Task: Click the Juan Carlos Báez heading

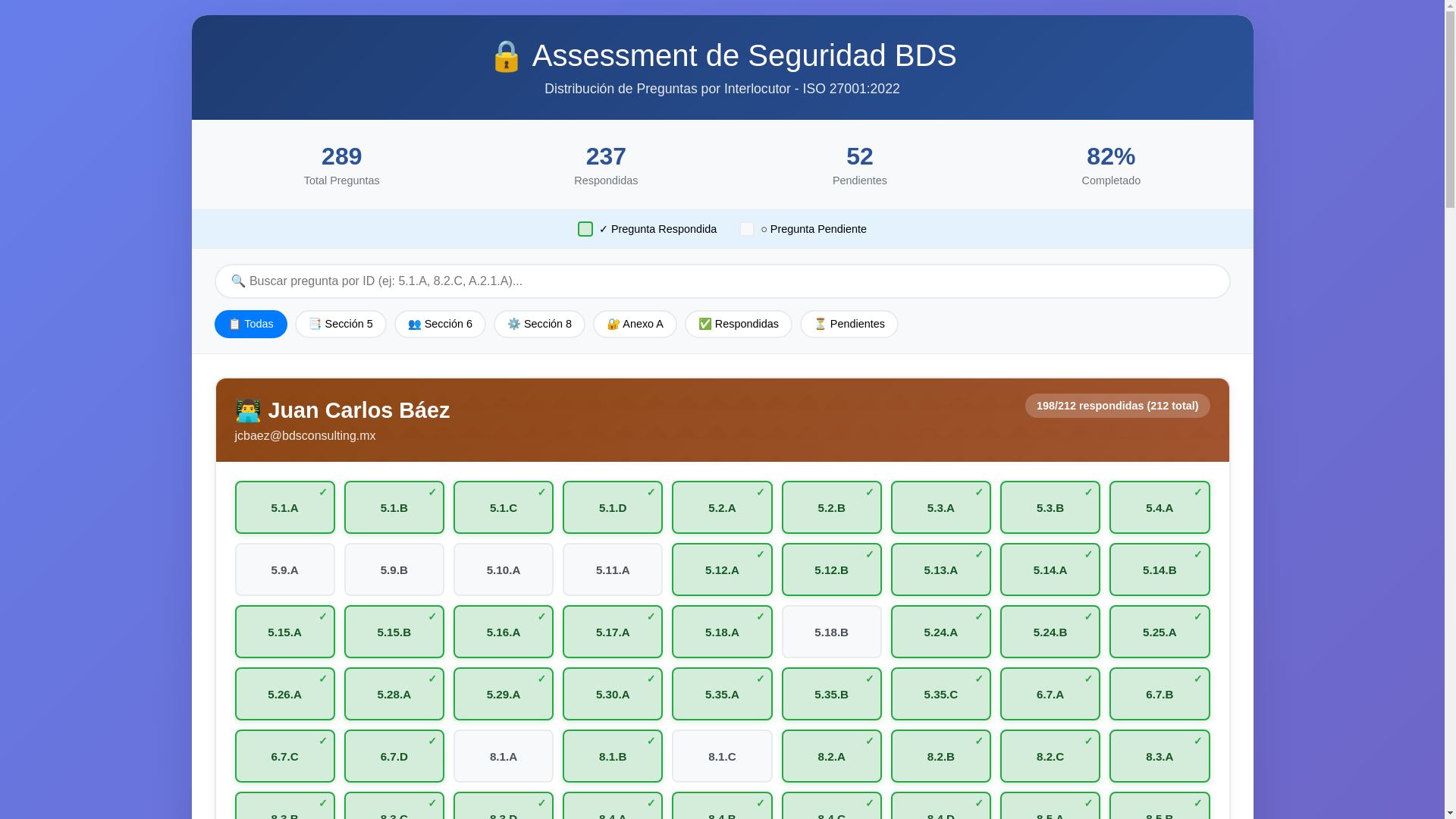Action: 342,410
